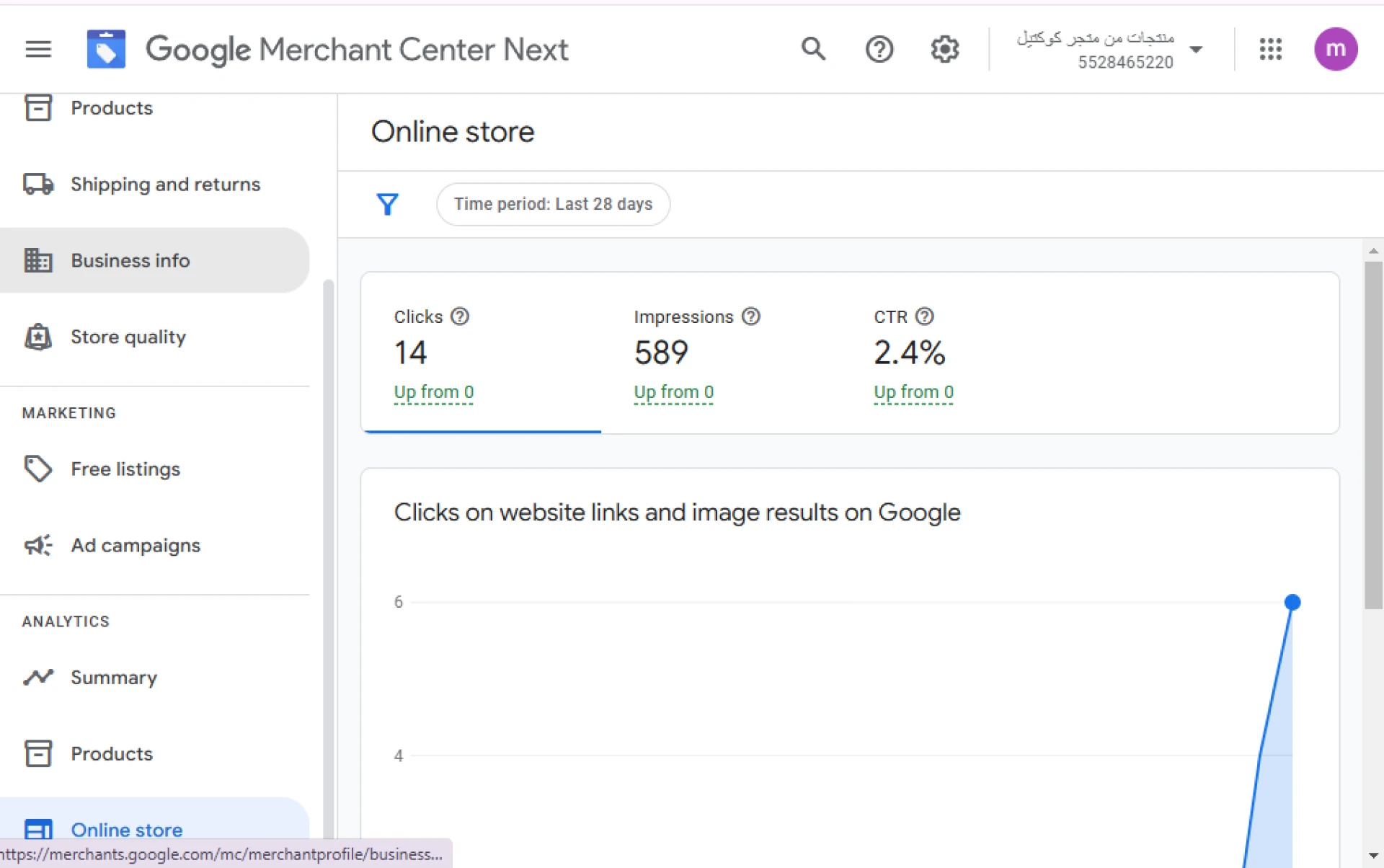Click the Merchant Center logo icon
This screenshot has height=868, width=1384.
[x=106, y=49]
